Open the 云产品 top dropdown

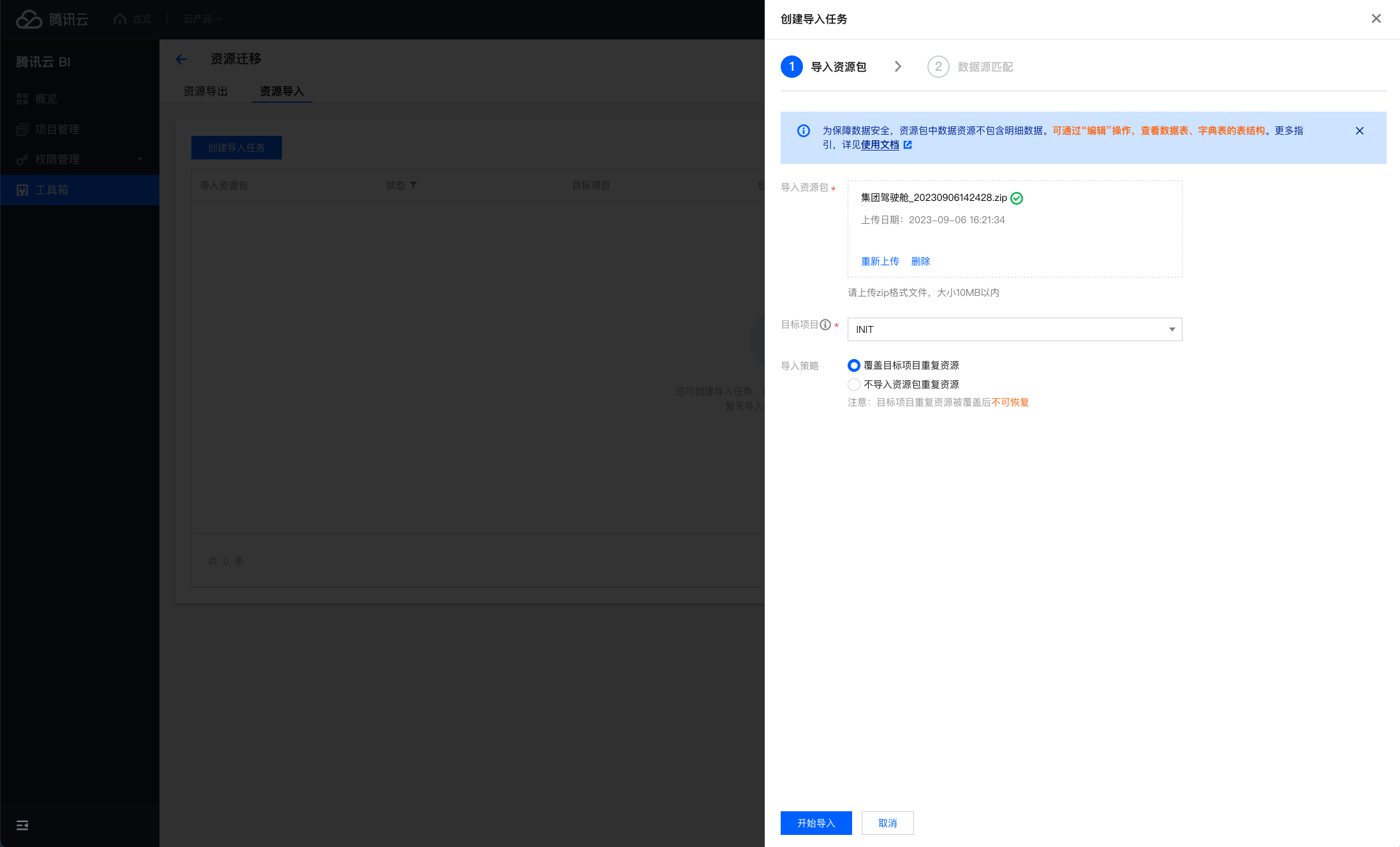click(x=202, y=19)
